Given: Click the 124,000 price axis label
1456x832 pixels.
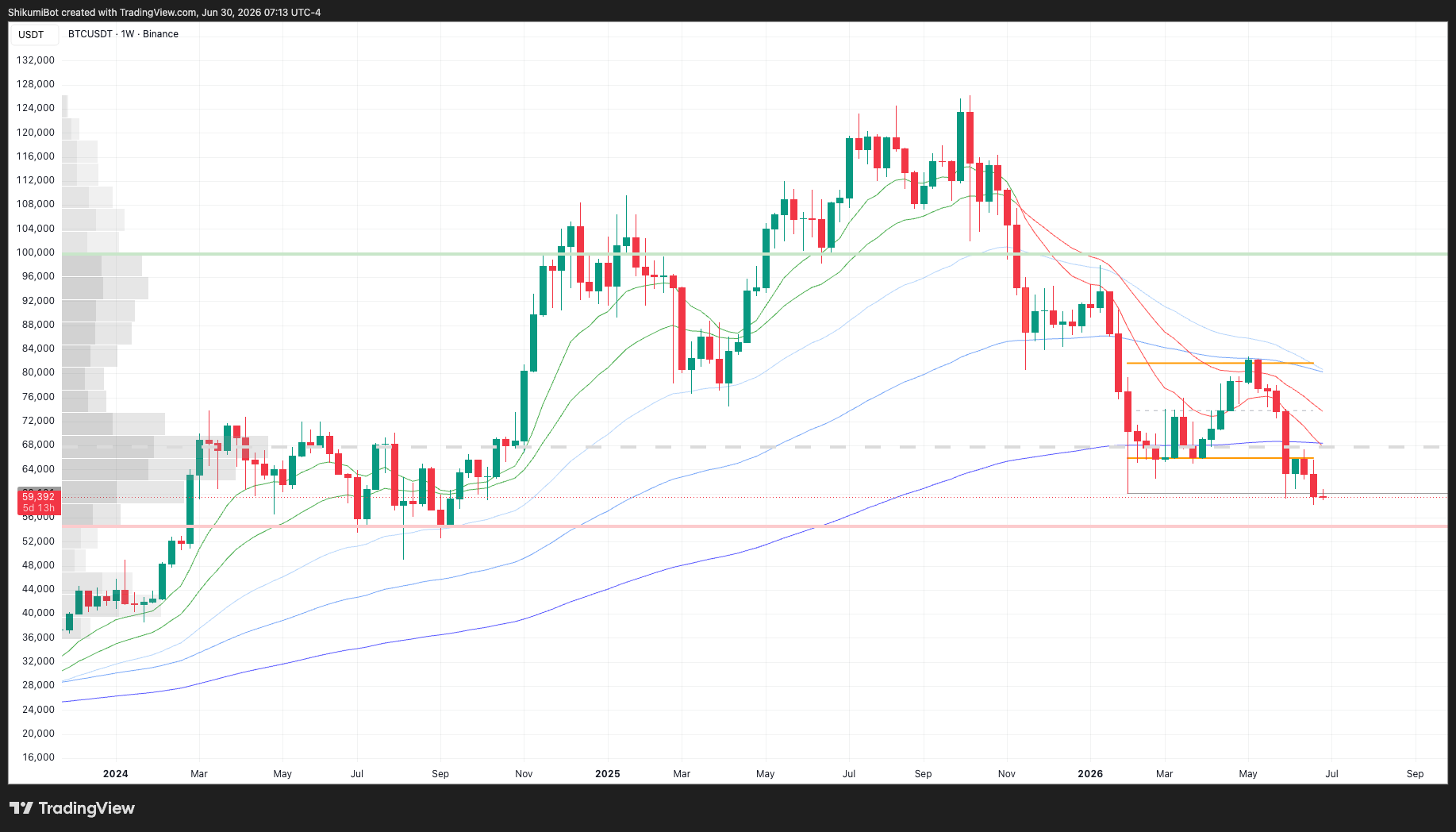Looking at the screenshot, I should tap(36, 108).
